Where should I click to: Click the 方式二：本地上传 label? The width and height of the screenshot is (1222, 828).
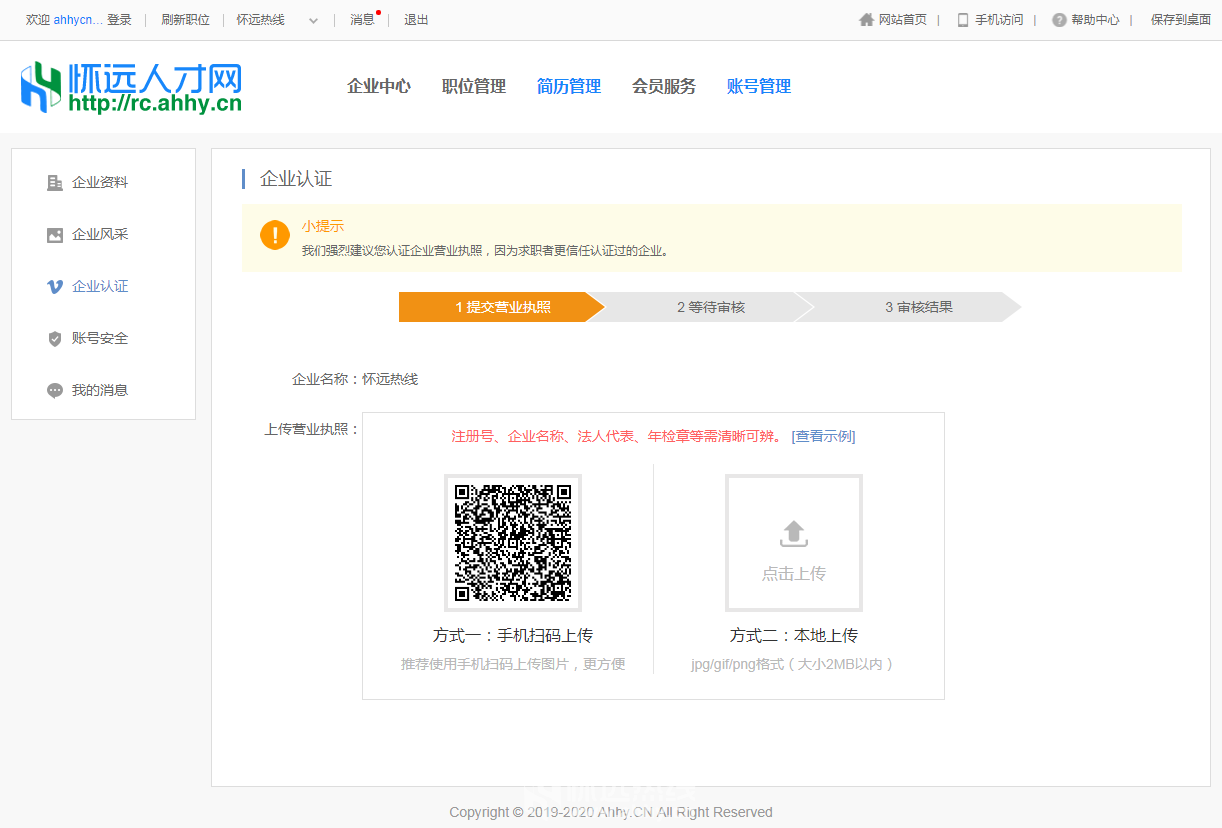794,636
